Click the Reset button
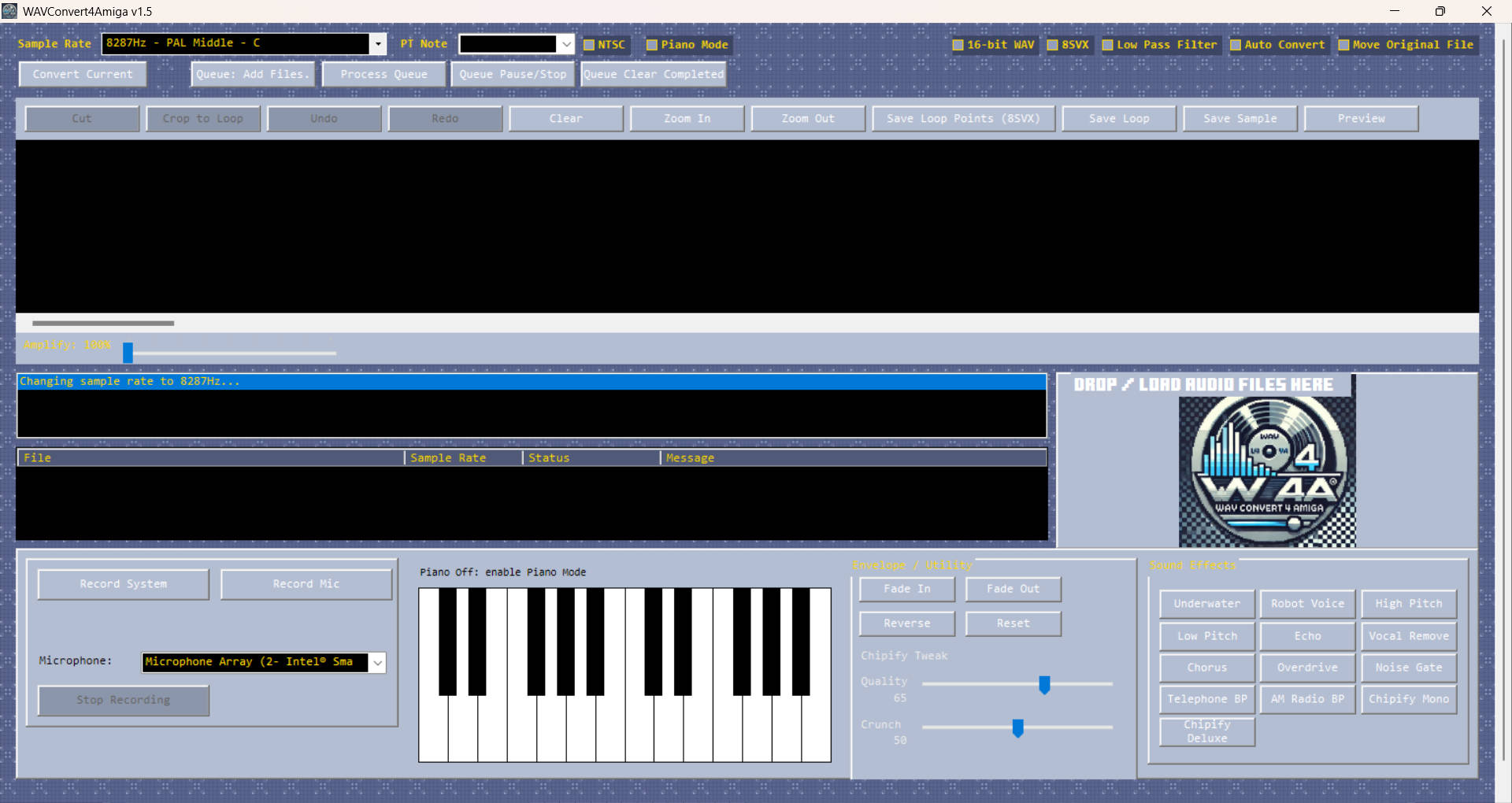This screenshot has height=803, width=1512. (x=1014, y=624)
